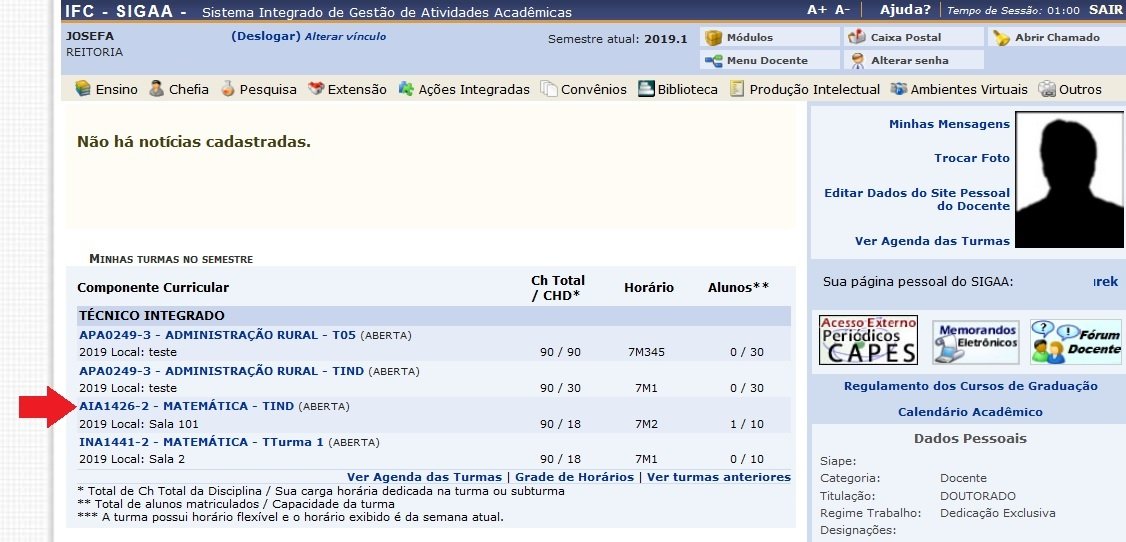The image size is (1126, 542).
Task: Open the Outros menu
Action: [1080, 90]
